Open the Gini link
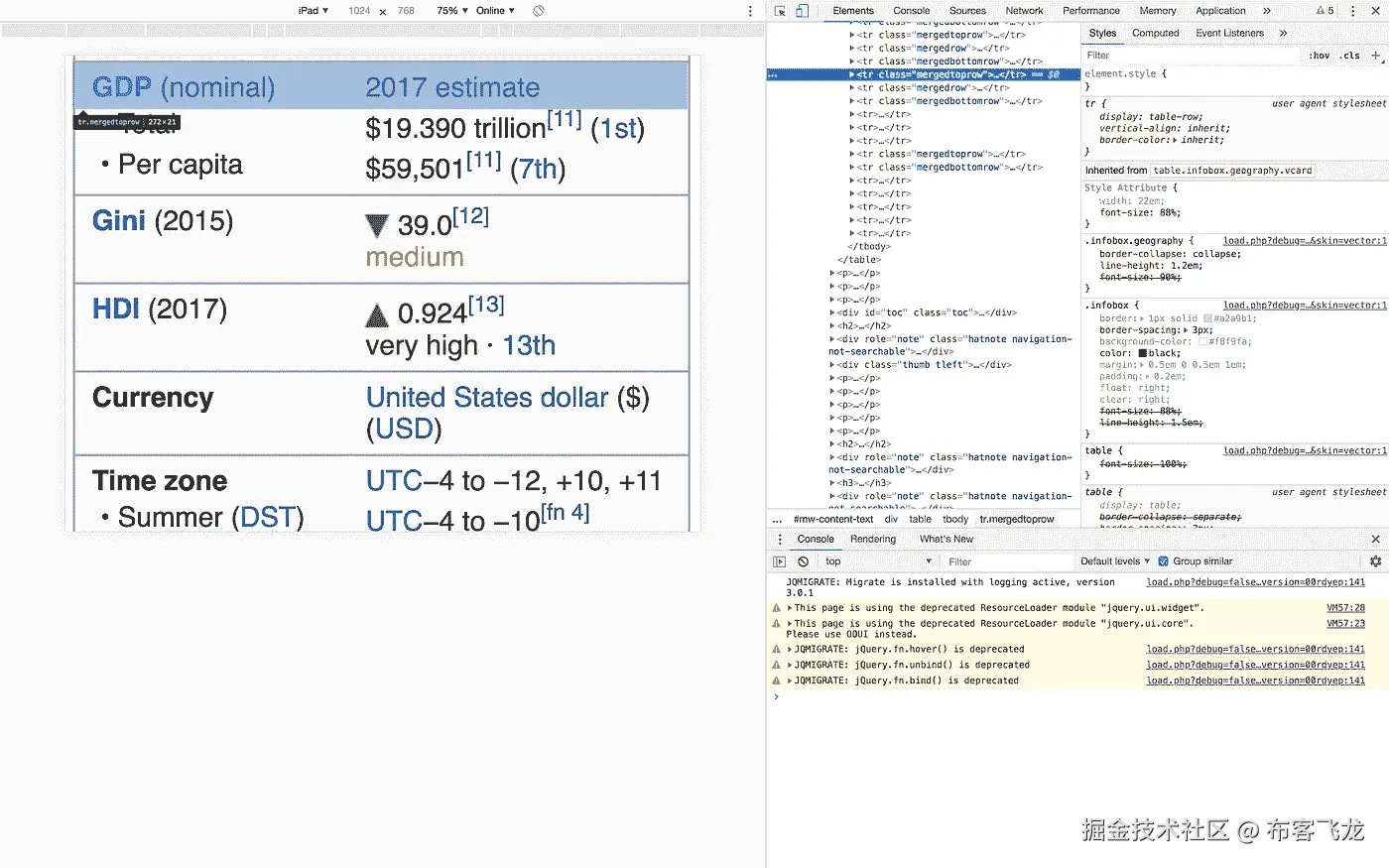This screenshot has width=1389, height=868. (119, 220)
